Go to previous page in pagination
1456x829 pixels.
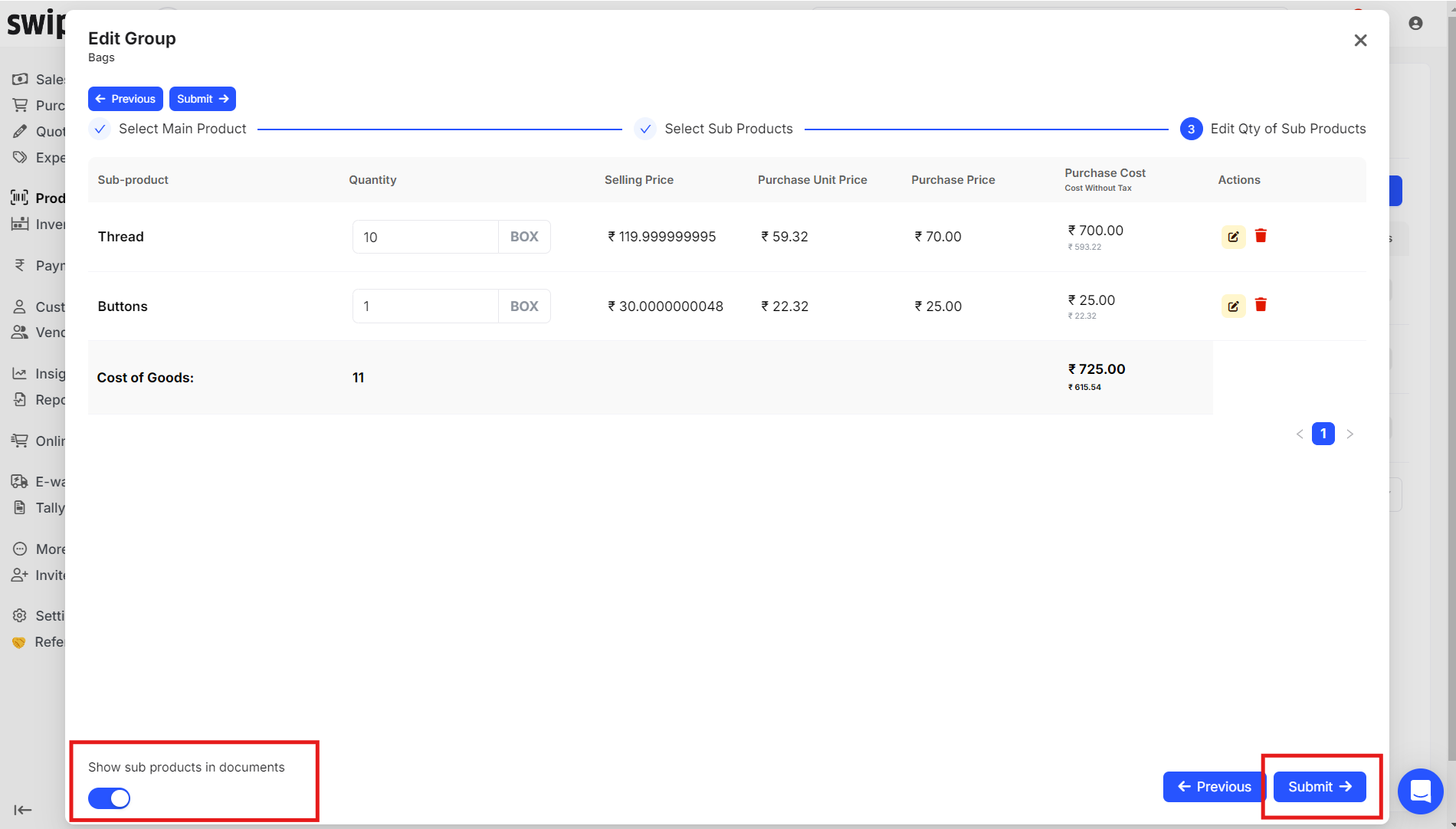pyautogui.click(x=1300, y=434)
